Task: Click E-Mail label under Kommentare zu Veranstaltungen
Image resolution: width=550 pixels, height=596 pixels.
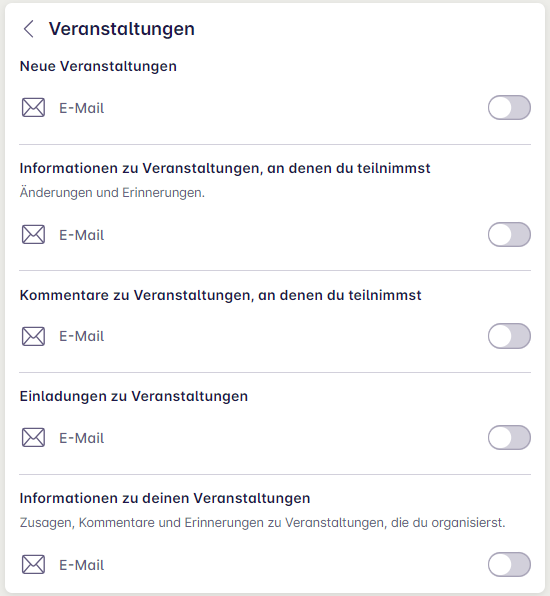Action: click(x=81, y=336)
